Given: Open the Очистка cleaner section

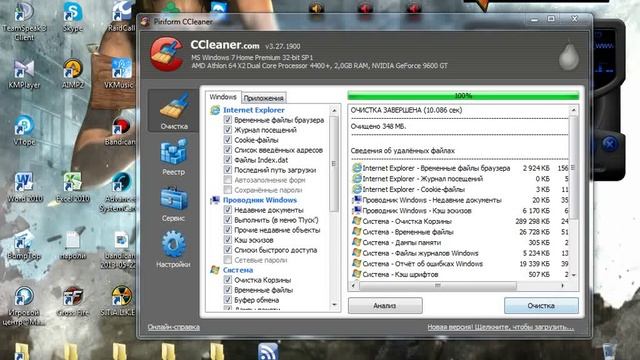Looking at the screenshot, I should [174, 111].
